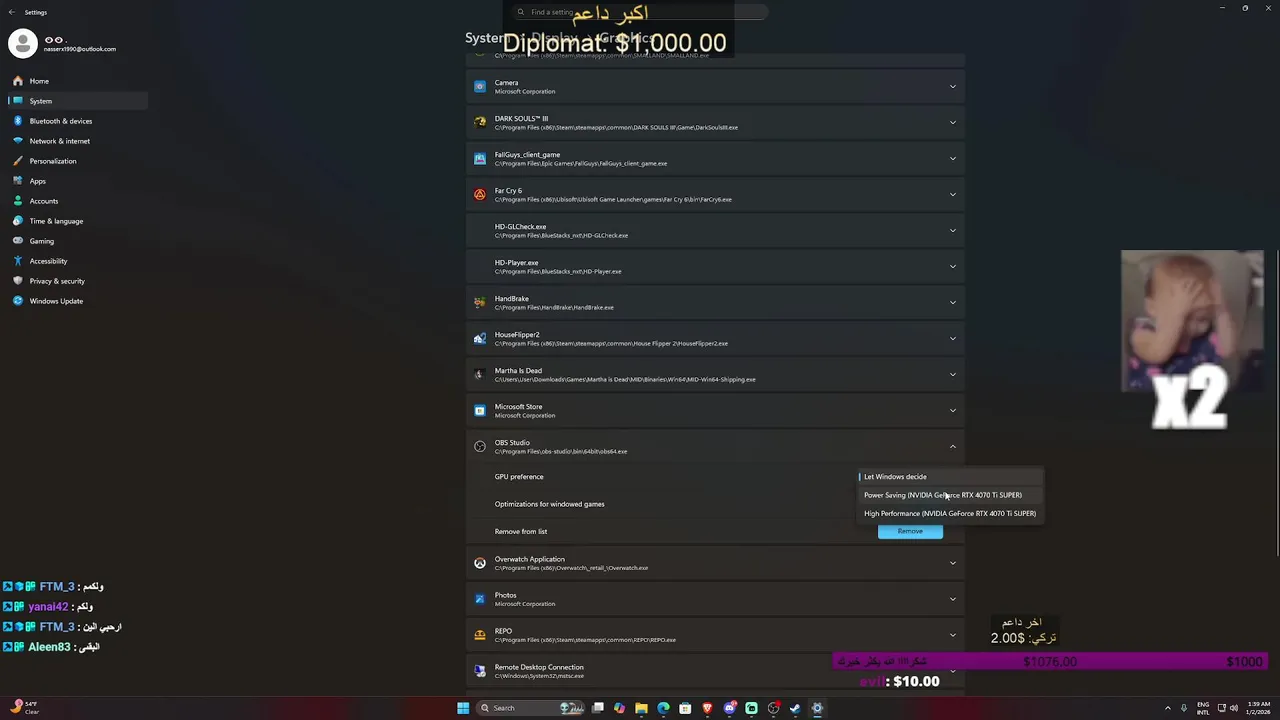Screen dimensions: 1280x720
Task: Click the OBS Studio app icon
Action: [480, 447]
